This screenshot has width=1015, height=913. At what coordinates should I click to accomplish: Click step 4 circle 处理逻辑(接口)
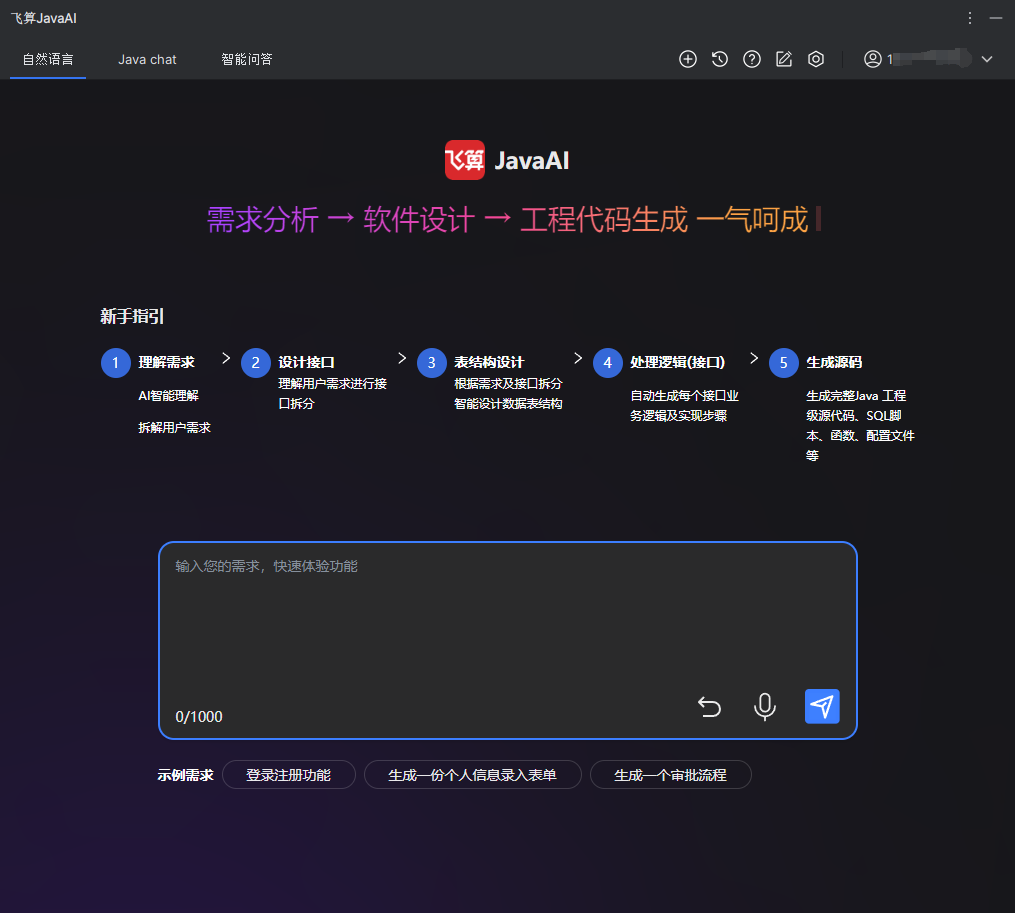pos(608,363)
